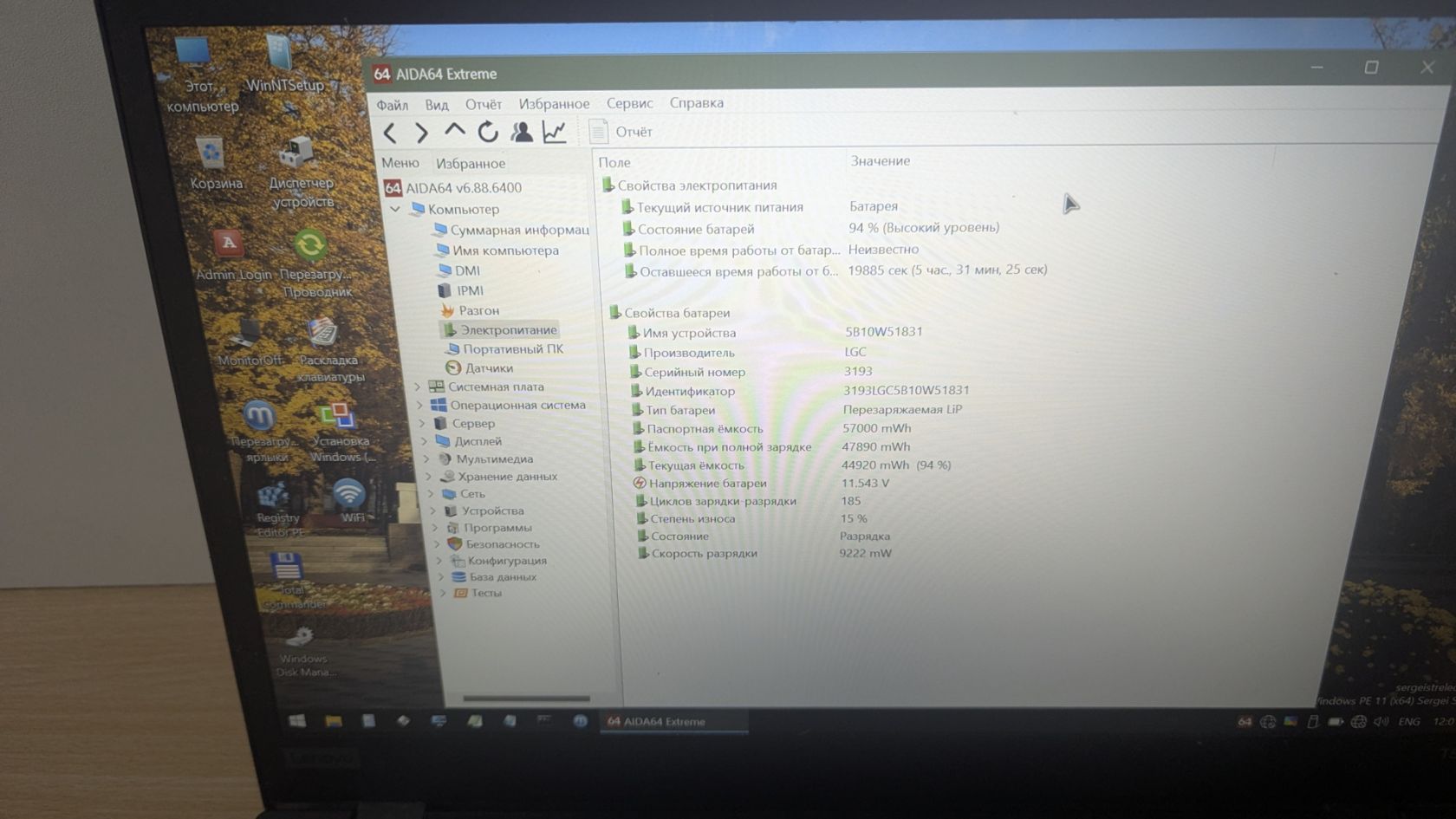Expand the Сервер tree node

coord(423,423)
